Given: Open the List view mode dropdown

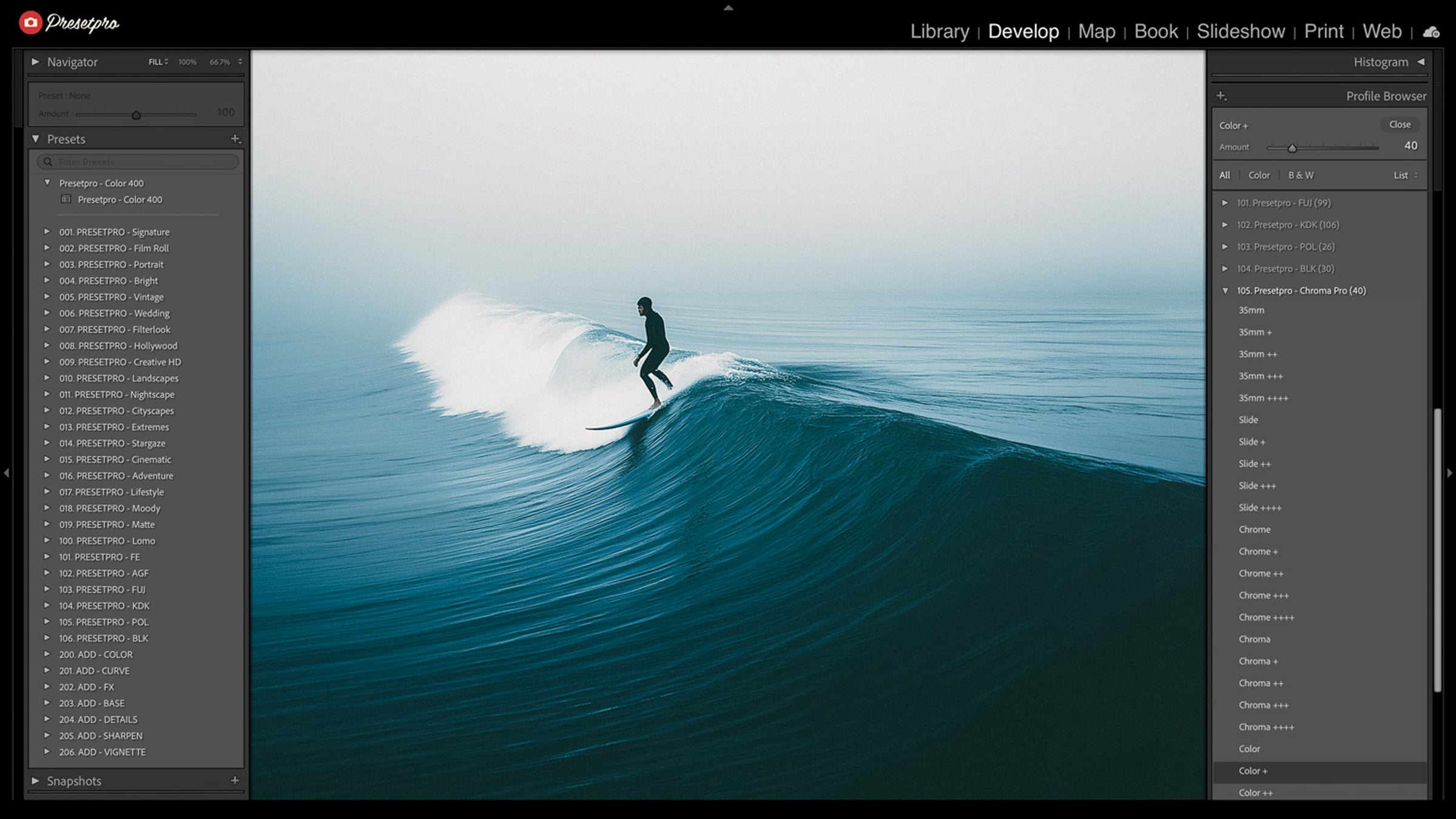Looking at the screenshot, I should (x=1406, y=175).
